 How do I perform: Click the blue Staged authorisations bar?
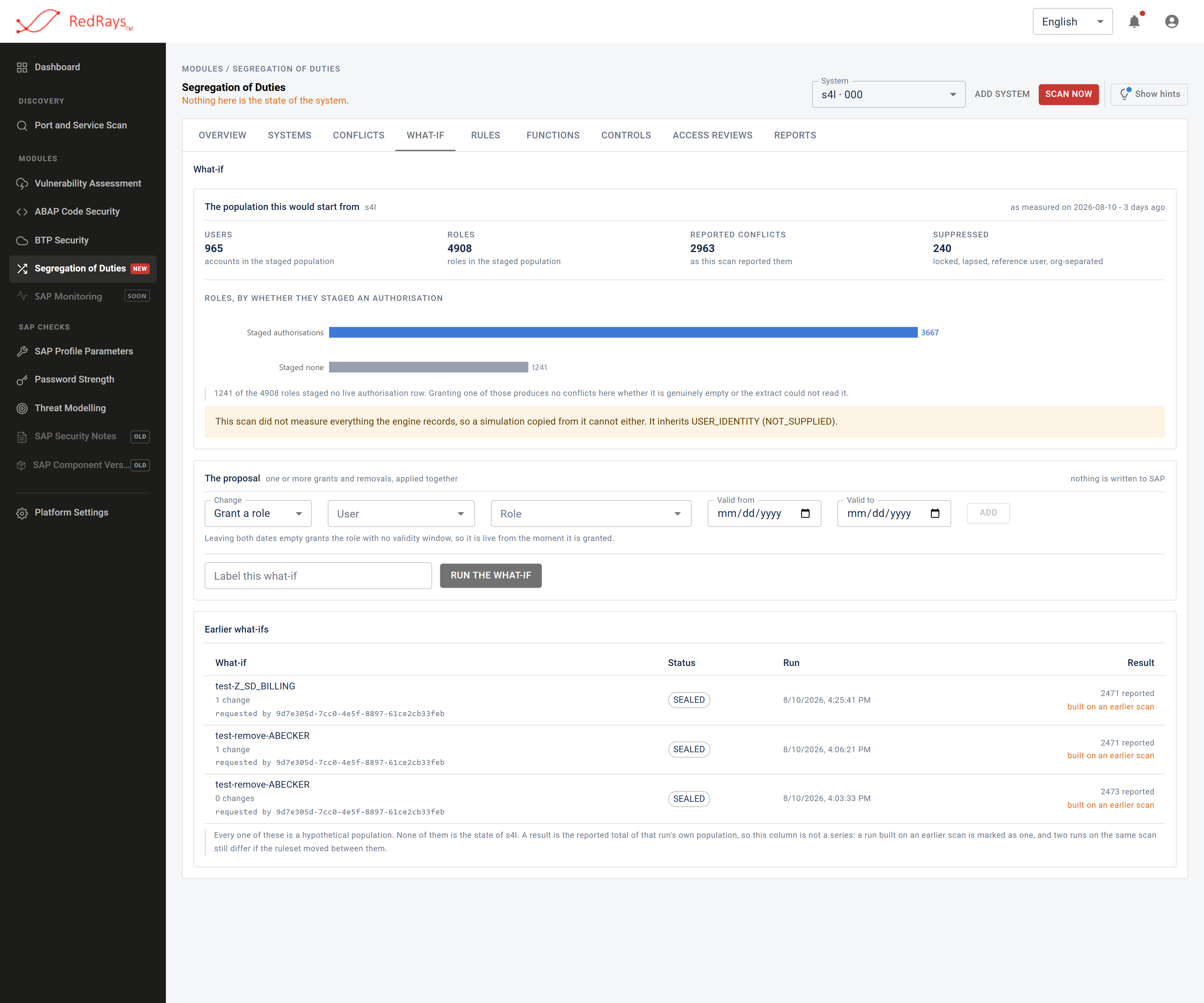623,332
